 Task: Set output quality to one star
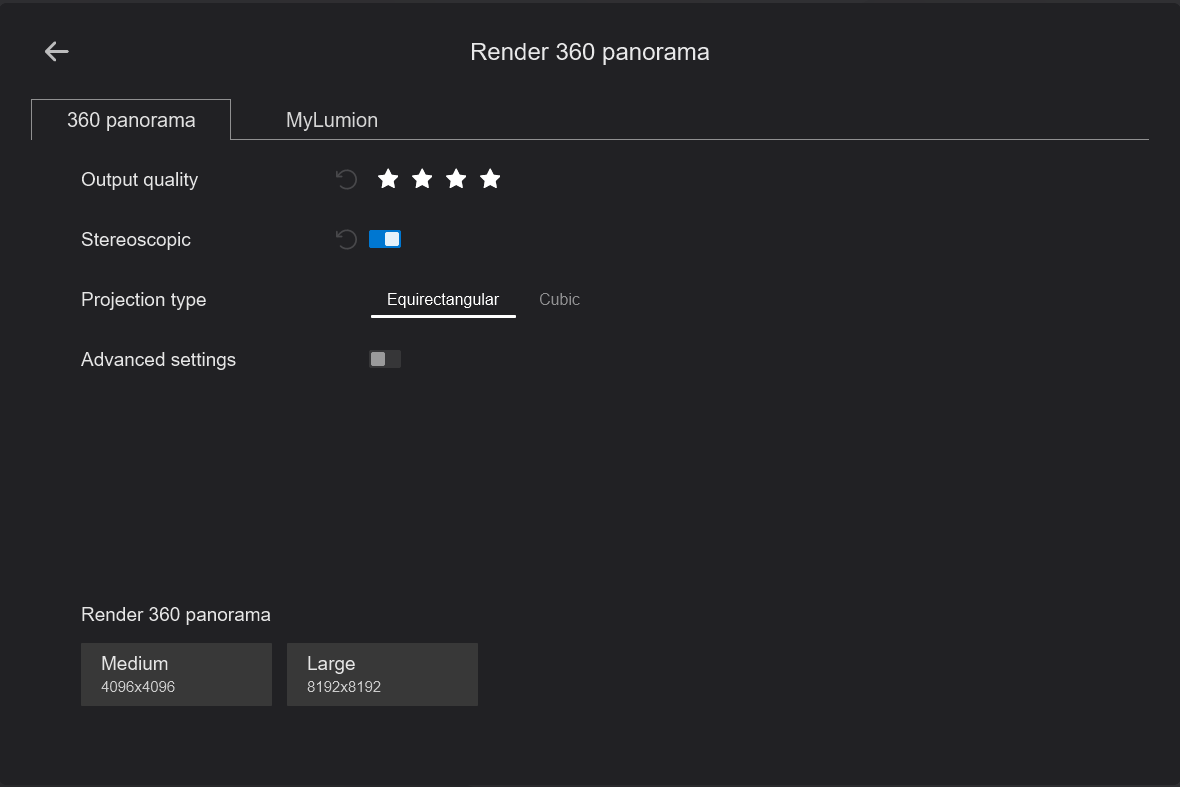coord(388,179)
